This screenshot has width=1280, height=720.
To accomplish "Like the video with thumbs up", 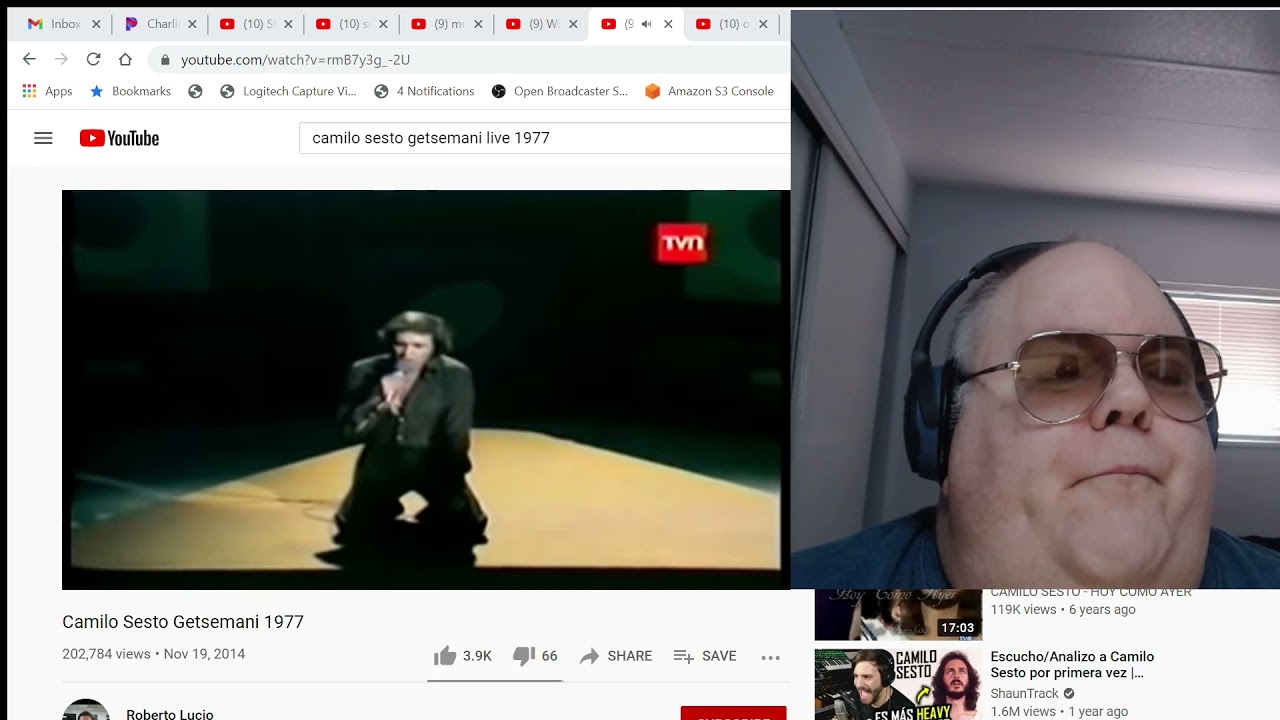I will coord(462,656).
